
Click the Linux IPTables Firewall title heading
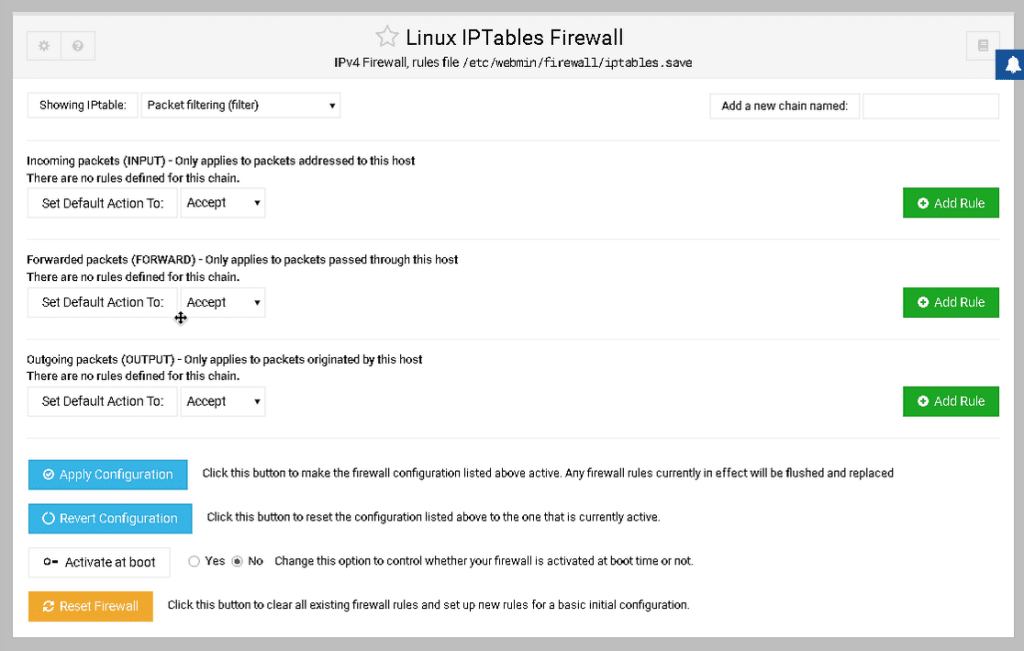click(x=514, y=36)
